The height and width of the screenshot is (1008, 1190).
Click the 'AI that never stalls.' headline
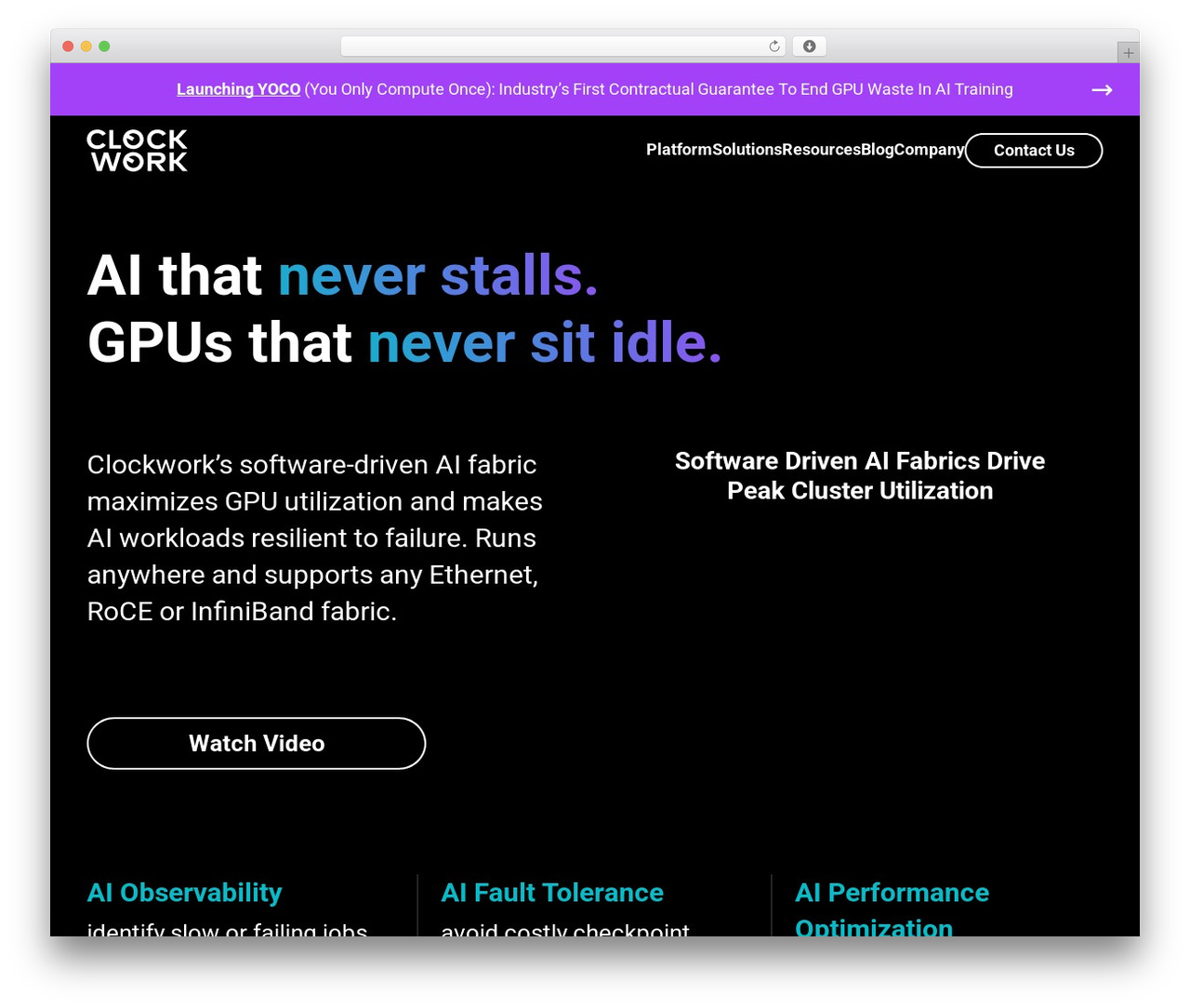click(x=343, y=275)
